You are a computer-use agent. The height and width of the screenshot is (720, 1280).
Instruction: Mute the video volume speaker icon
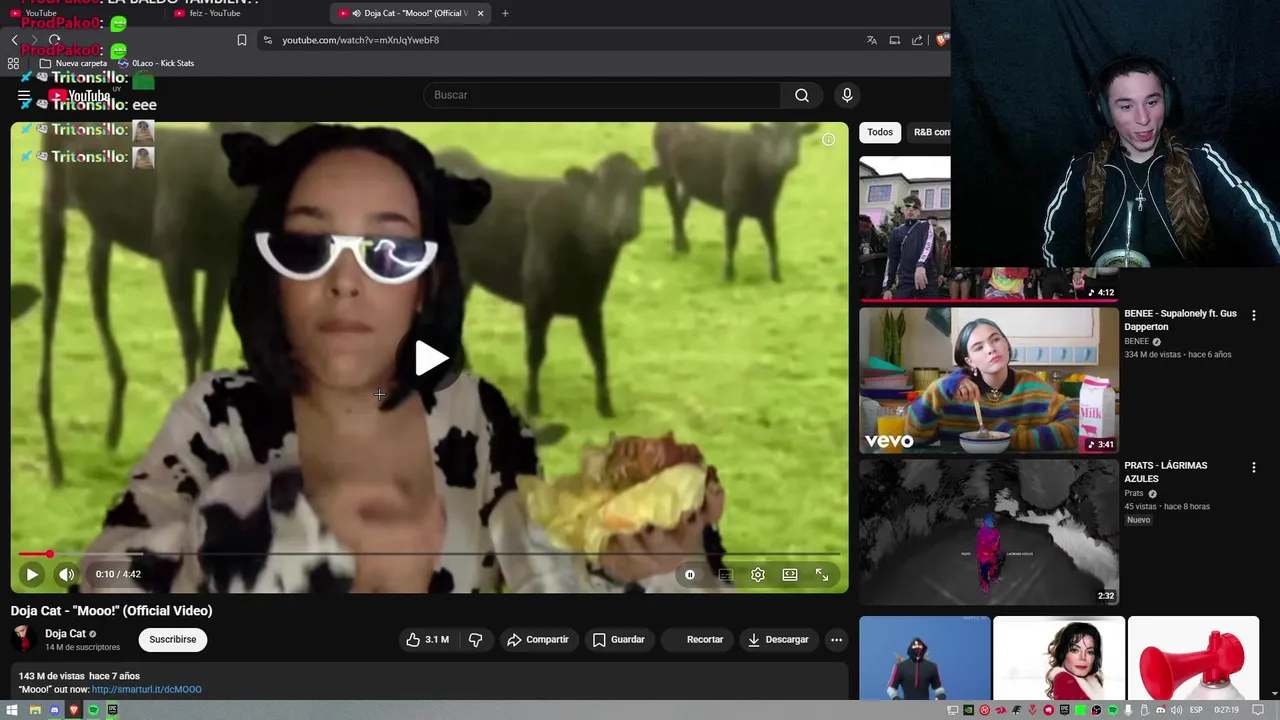[x=67, y=574]
